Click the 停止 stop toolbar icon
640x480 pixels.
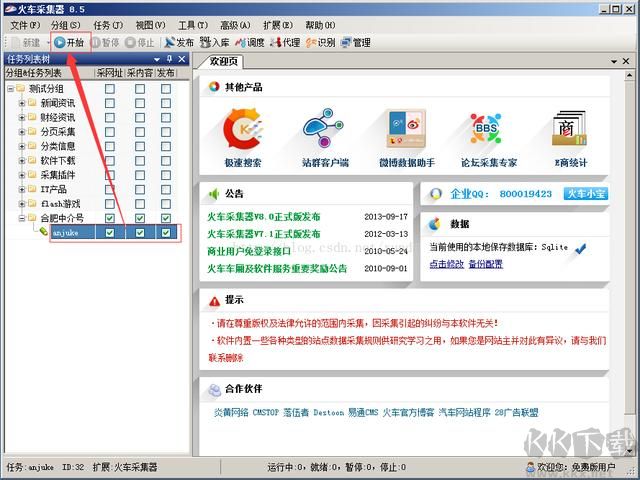pyautogui.click(x=131, y=42)
